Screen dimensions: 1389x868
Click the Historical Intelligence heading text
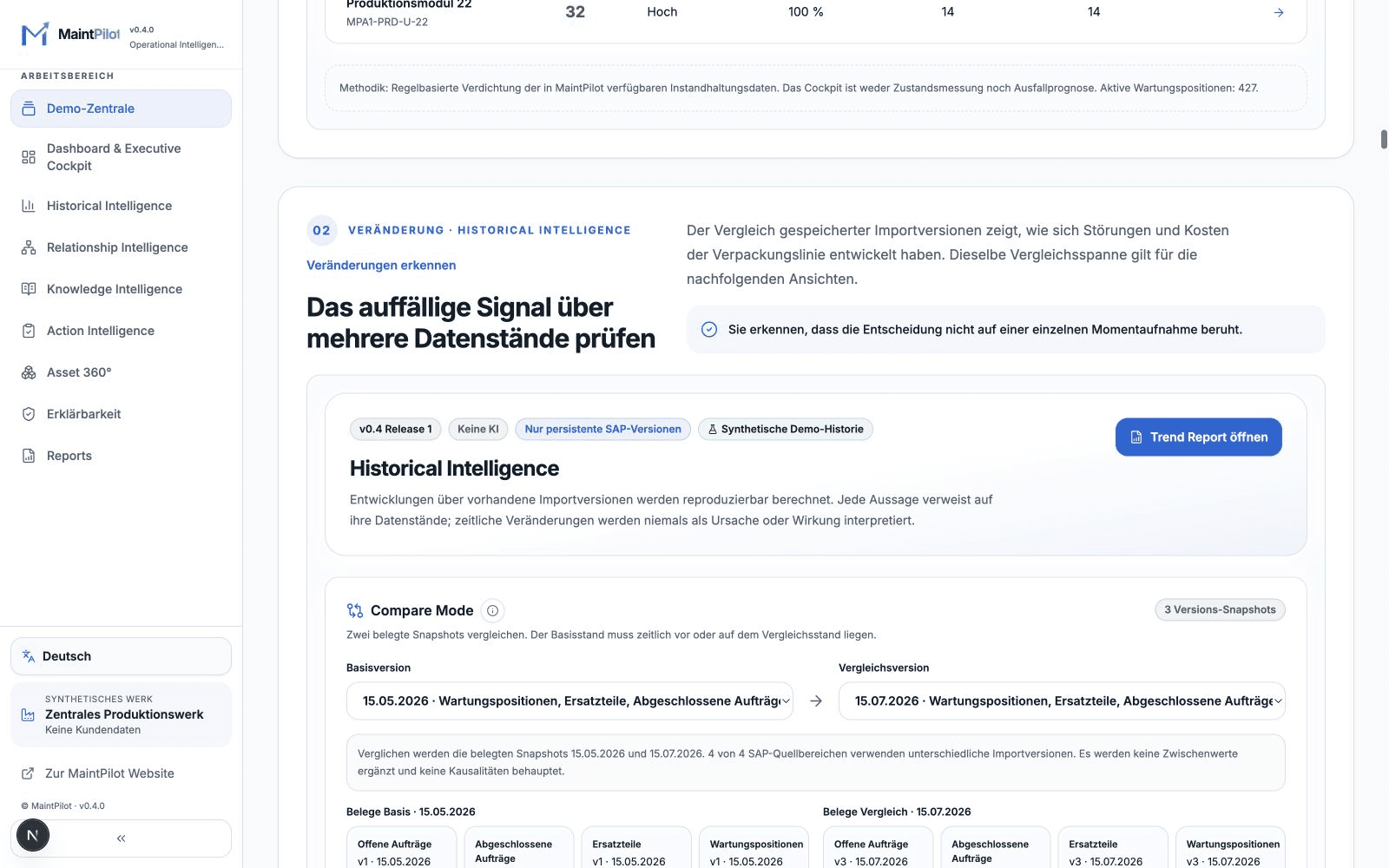click(x=454, y=469)
